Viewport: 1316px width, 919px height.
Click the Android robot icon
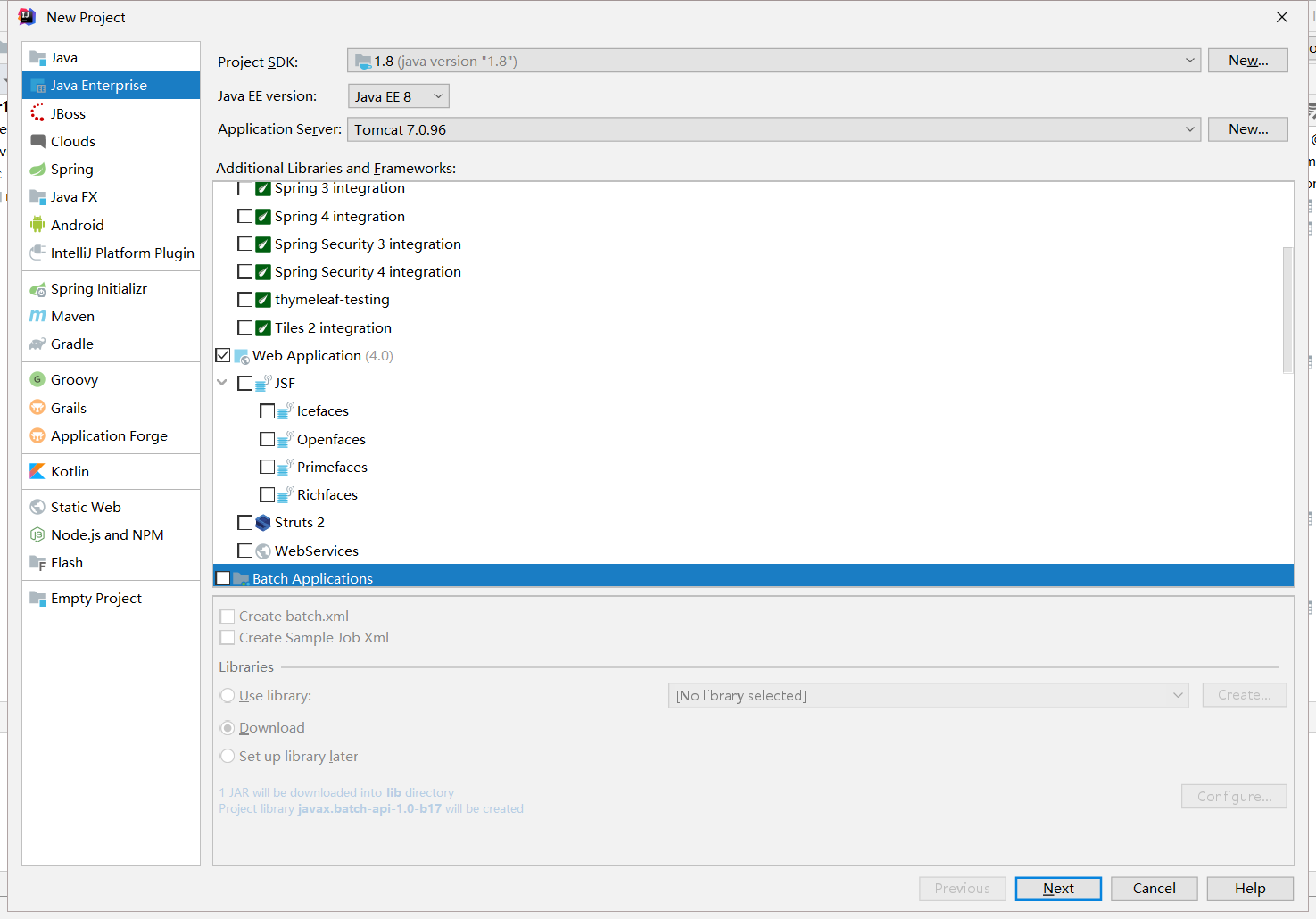pyautogui.click(x=37, y=225)
